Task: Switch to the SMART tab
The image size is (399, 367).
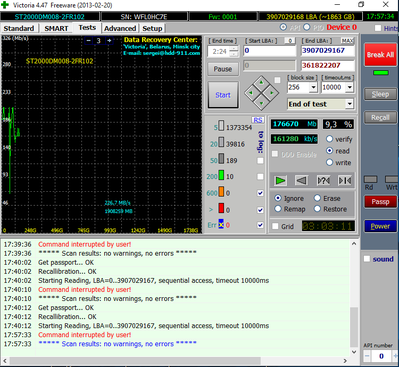Action: [56, 28]
